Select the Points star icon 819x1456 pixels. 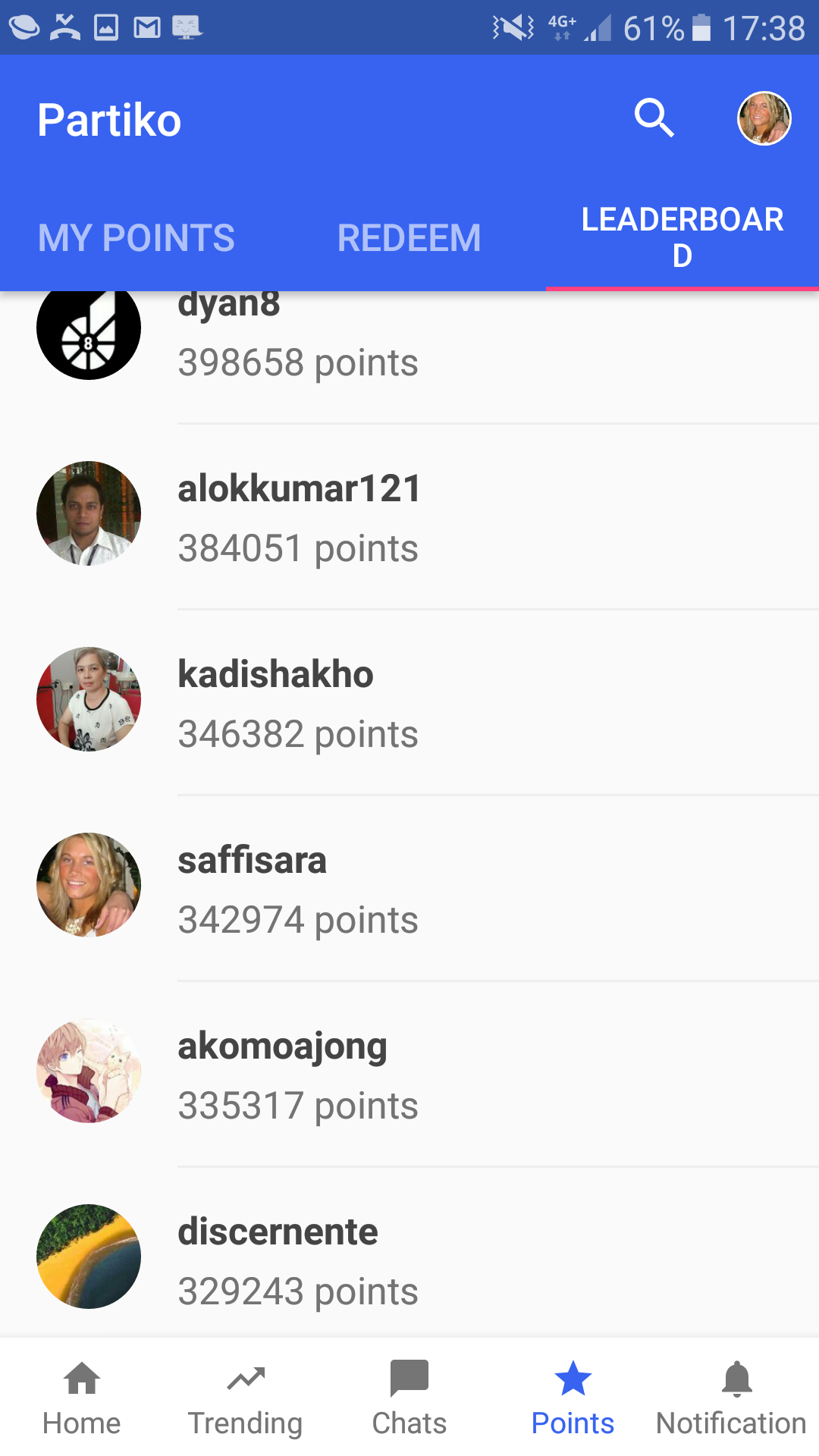tap(573, 1378)
